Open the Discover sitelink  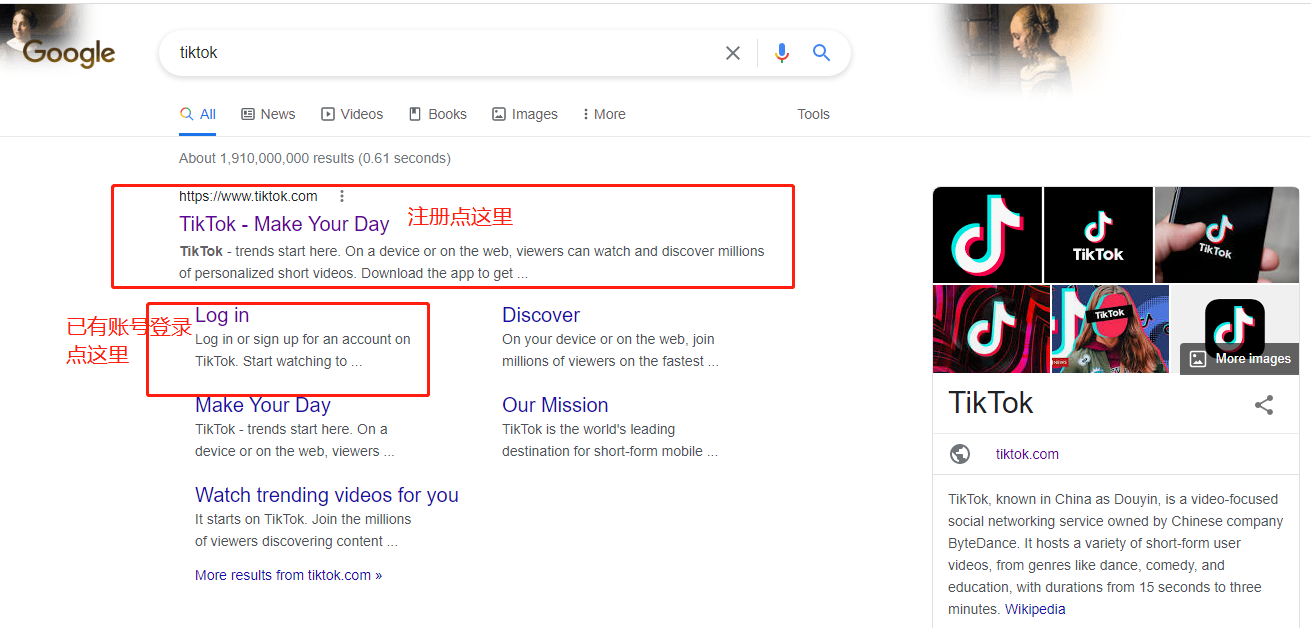click(541, 315)
